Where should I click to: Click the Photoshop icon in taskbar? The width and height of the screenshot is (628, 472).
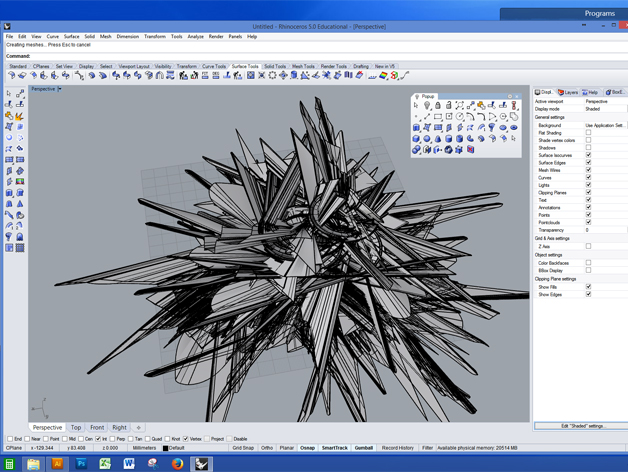pyautogui.click(x=81, y=463)
